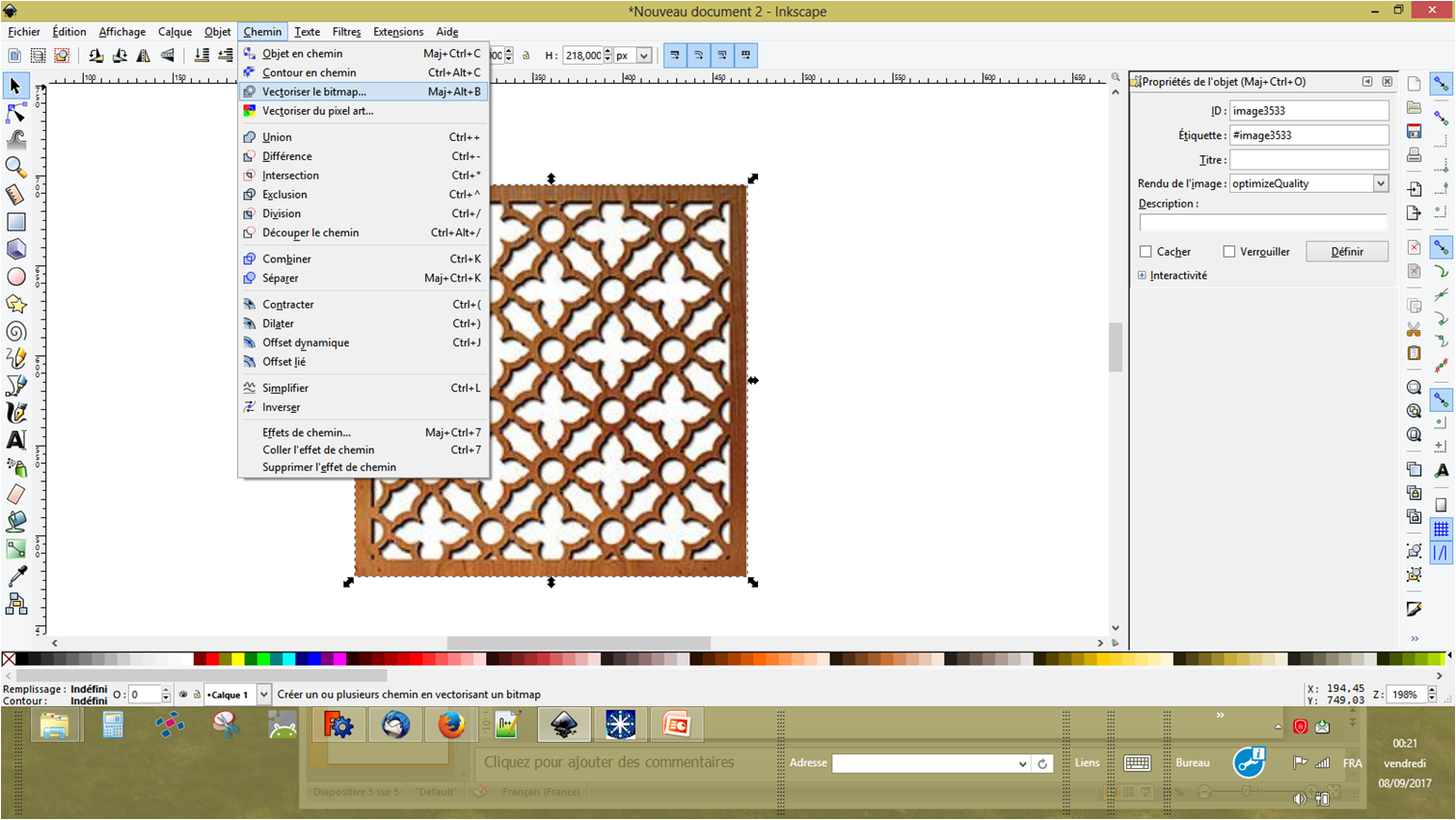The width and height of the screenshot is (1456, 820).
Task: Click the no-color X swatch in palette
Action: (x=9, y=659)
